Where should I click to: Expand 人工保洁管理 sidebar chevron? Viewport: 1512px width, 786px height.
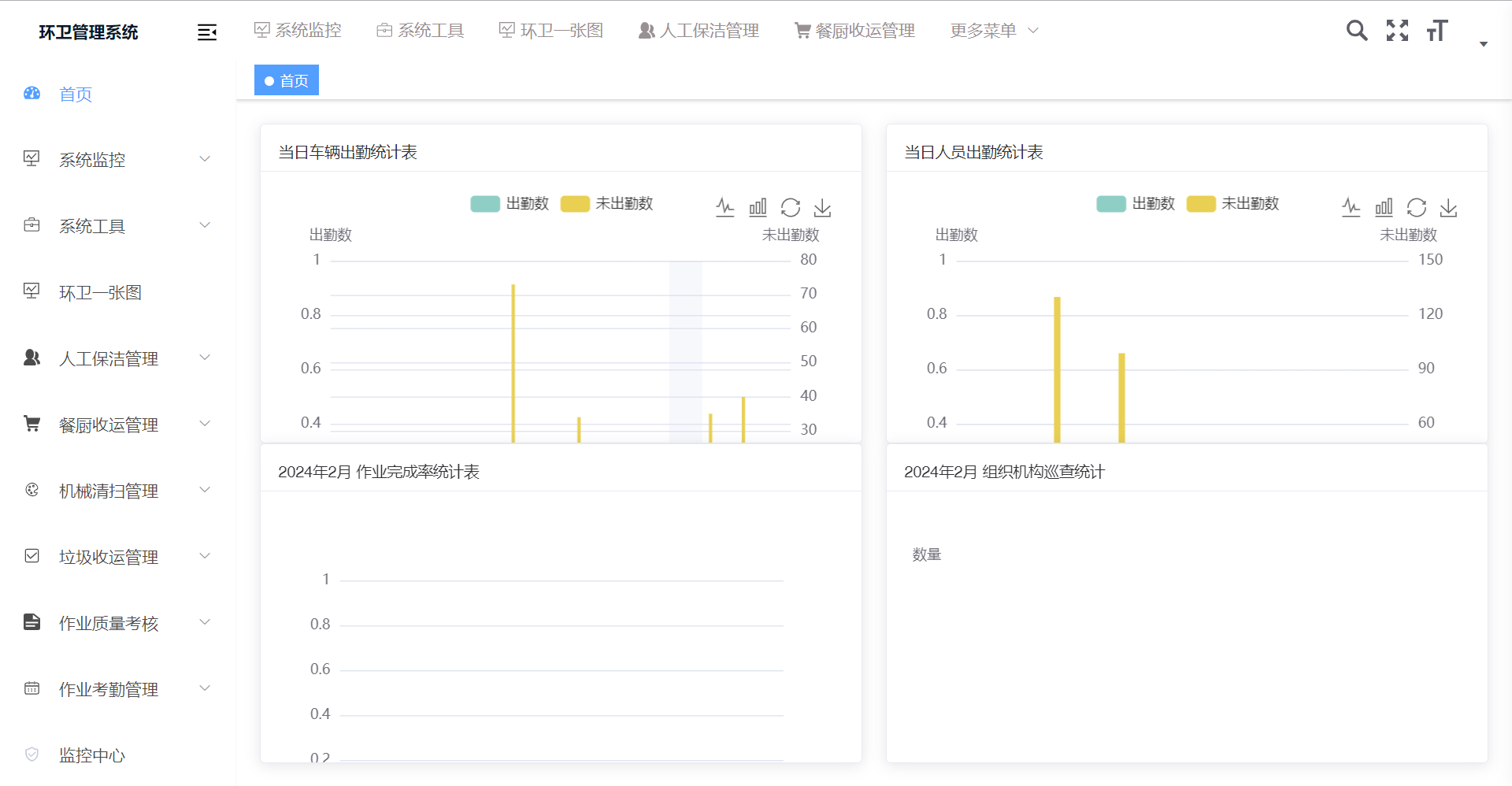coord(205,358)
